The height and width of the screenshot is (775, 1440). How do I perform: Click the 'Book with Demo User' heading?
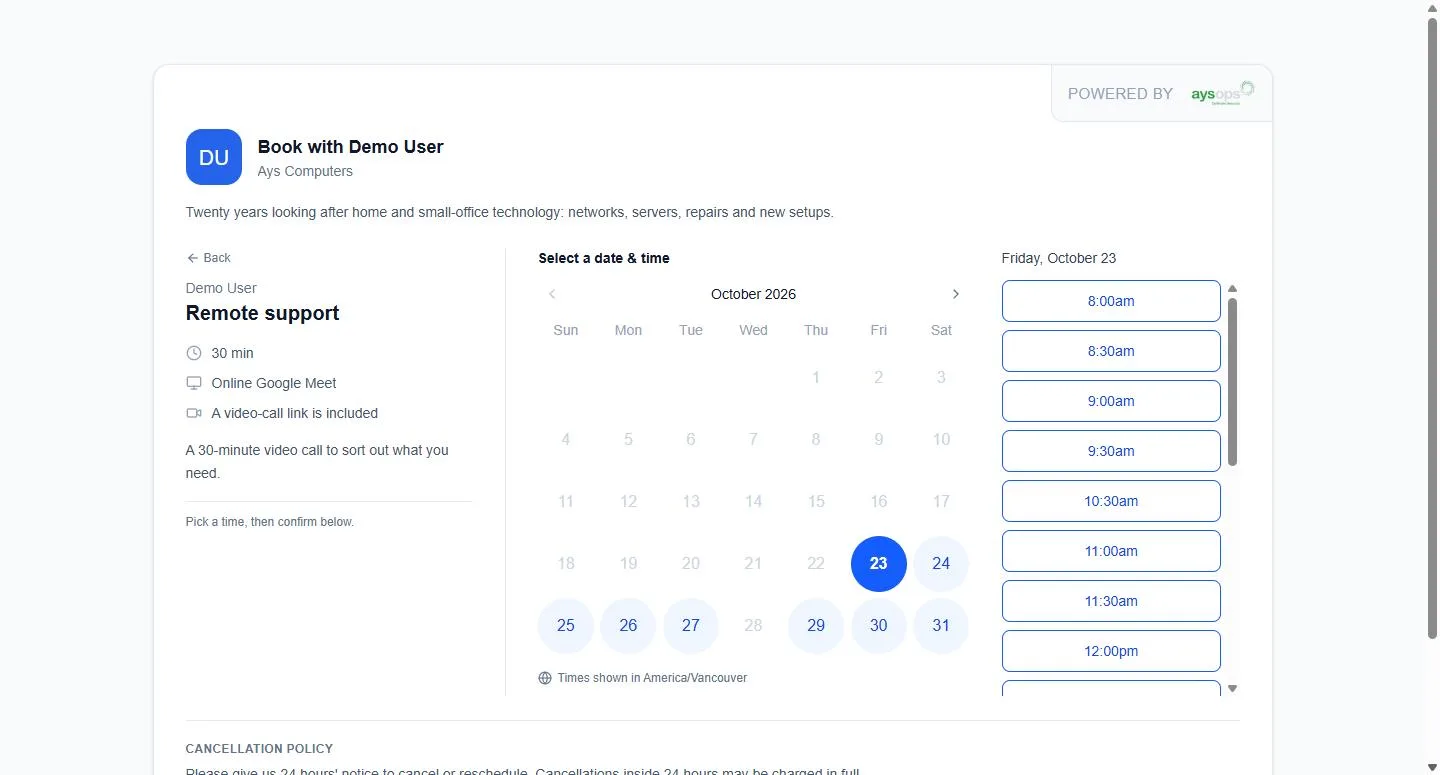[351, 147]
